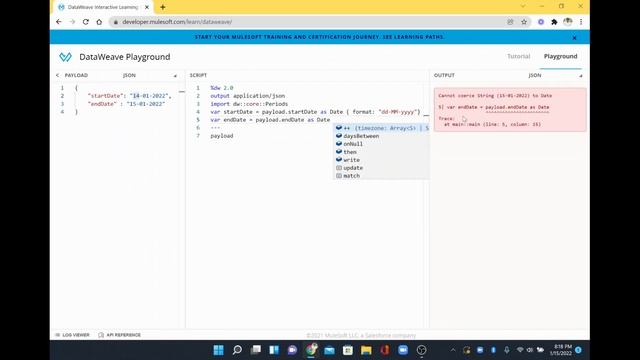Choose the ++ autocomplete suggestion
Screen dimensions: 640x360
382,128
